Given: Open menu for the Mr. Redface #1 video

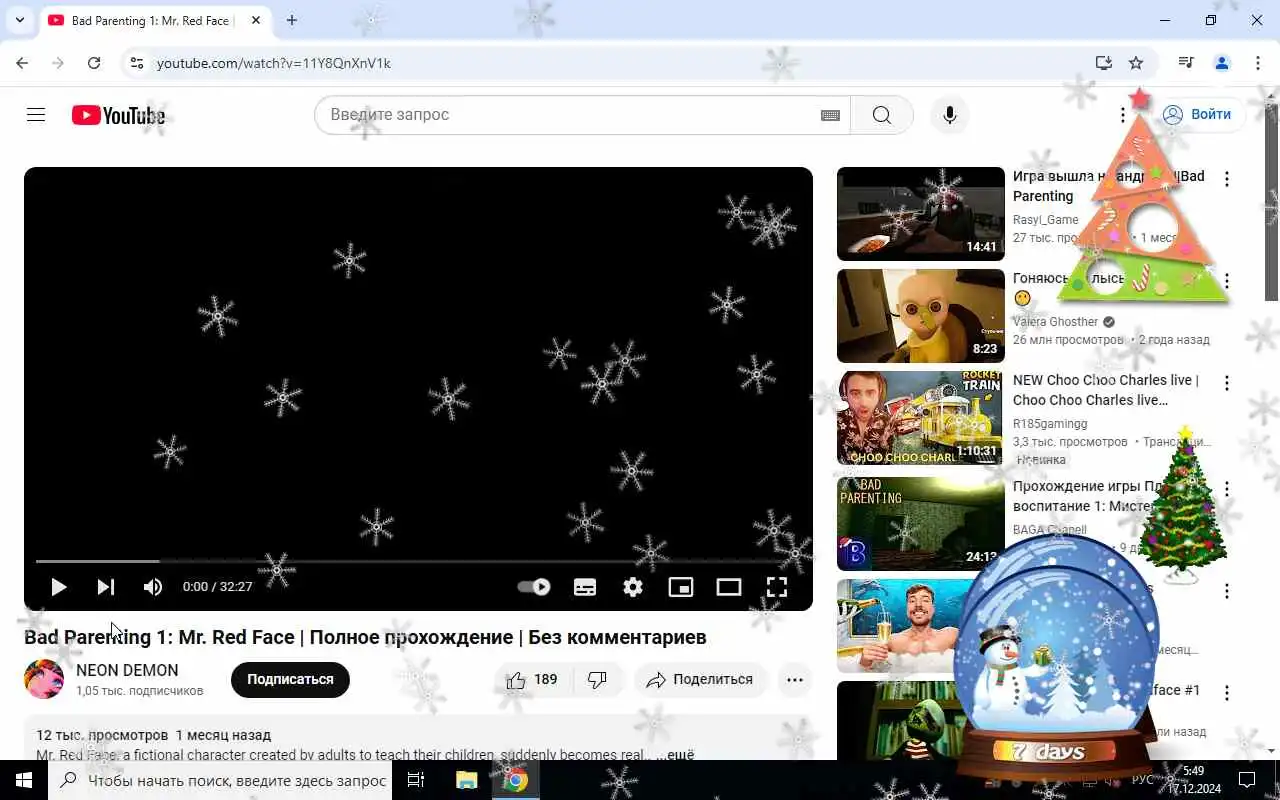Looking at the screenshot, I should tap(1227, 693).
